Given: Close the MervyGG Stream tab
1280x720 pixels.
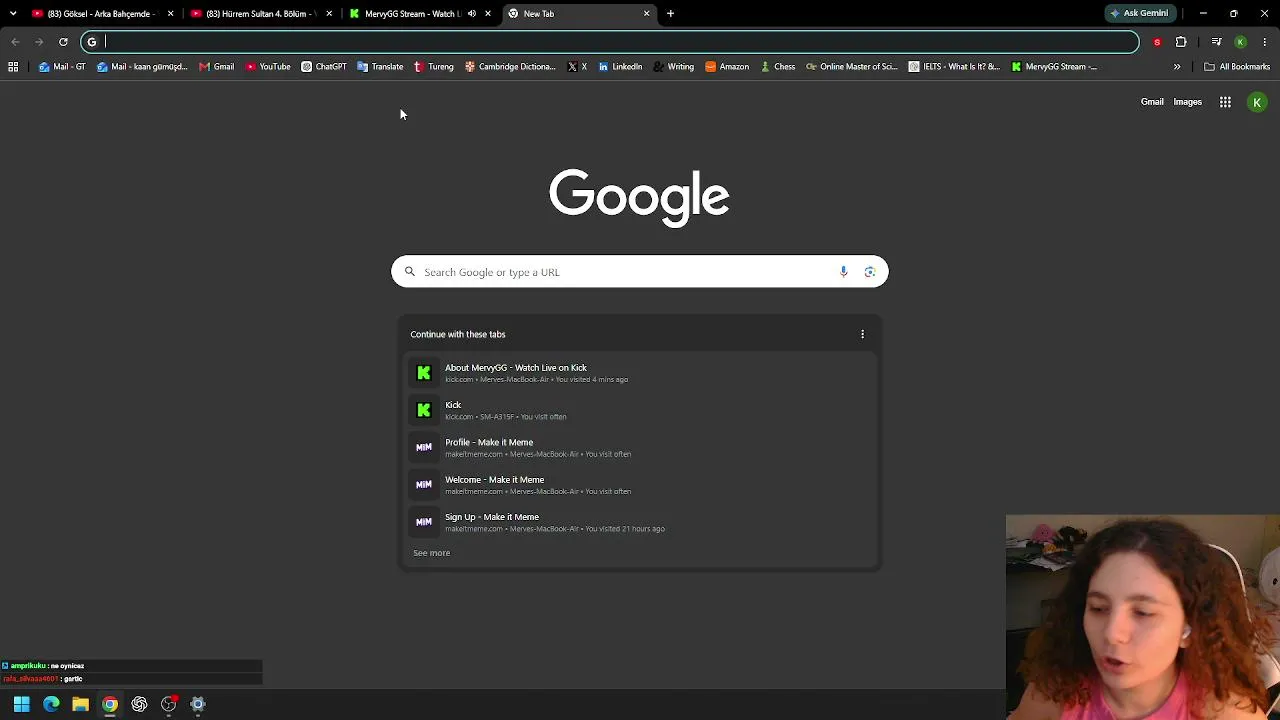Looking at the screenshot, I should [488, 14].
